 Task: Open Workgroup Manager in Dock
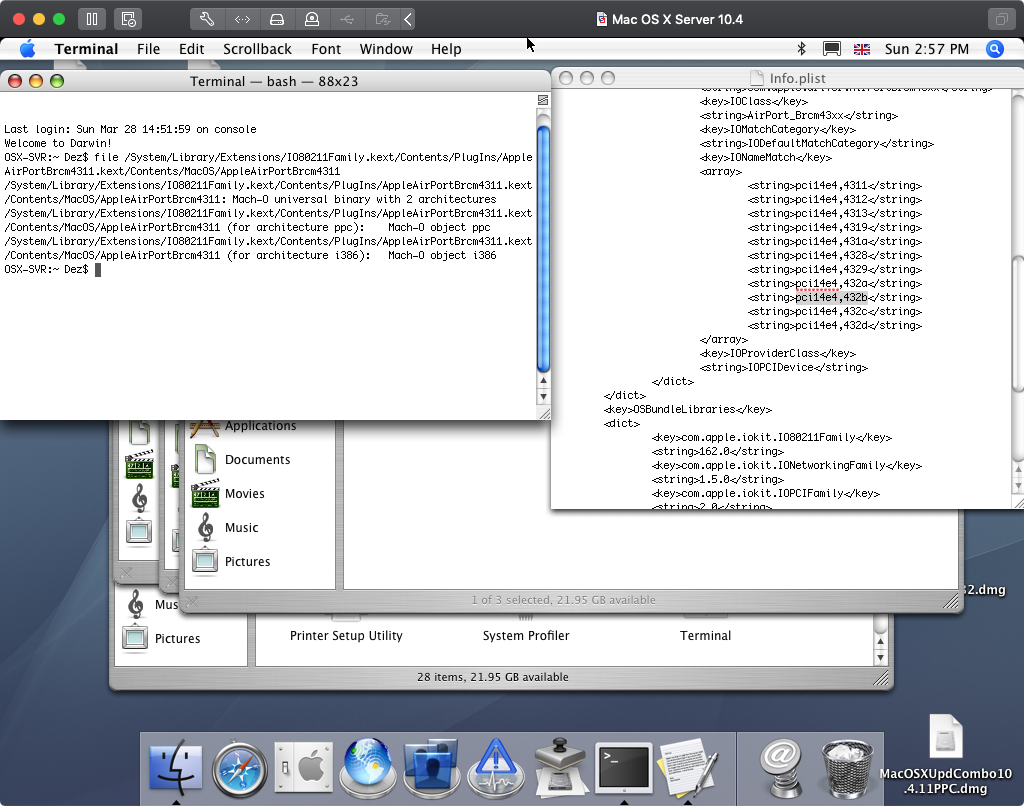pyautogui.click(x=431, y=768)
